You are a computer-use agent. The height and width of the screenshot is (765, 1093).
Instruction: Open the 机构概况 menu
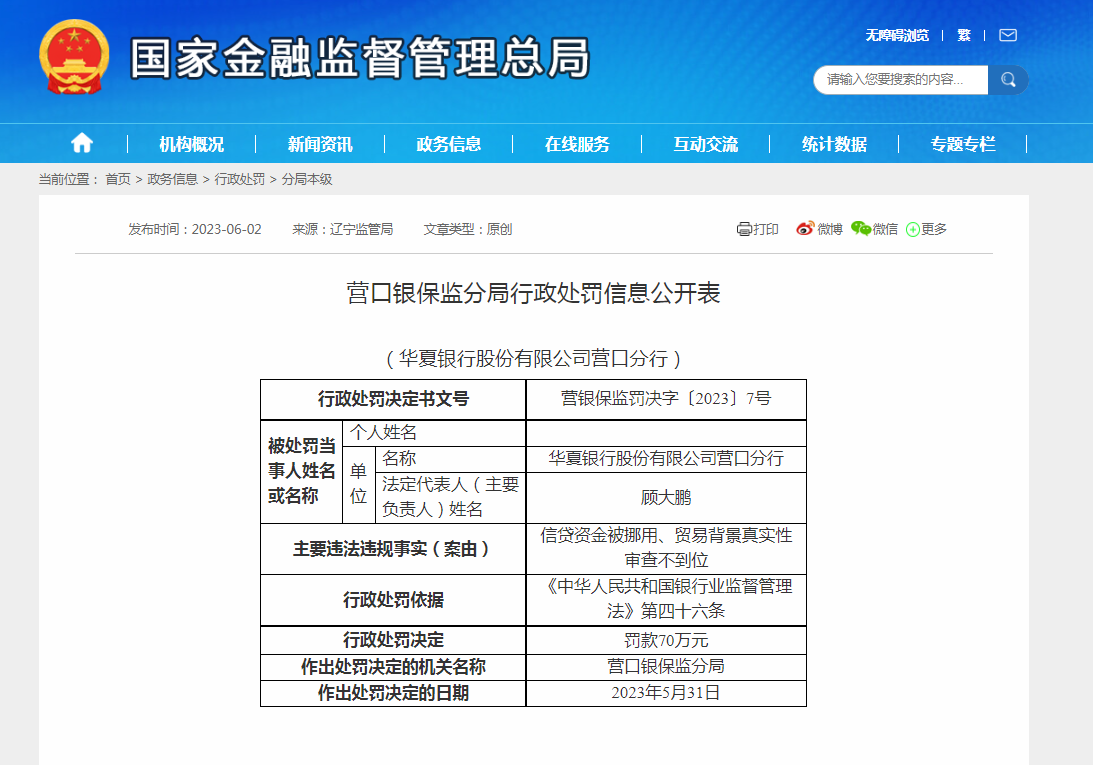click(x=191, y=144)
